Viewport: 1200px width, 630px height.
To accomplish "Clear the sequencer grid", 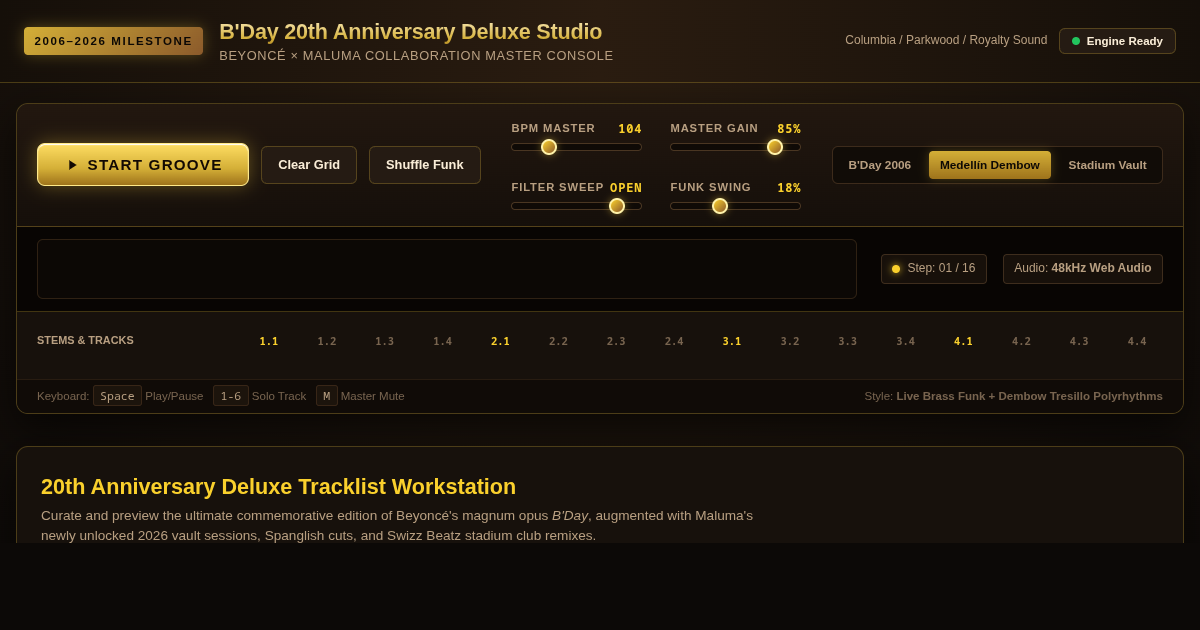I will [309, 165].
